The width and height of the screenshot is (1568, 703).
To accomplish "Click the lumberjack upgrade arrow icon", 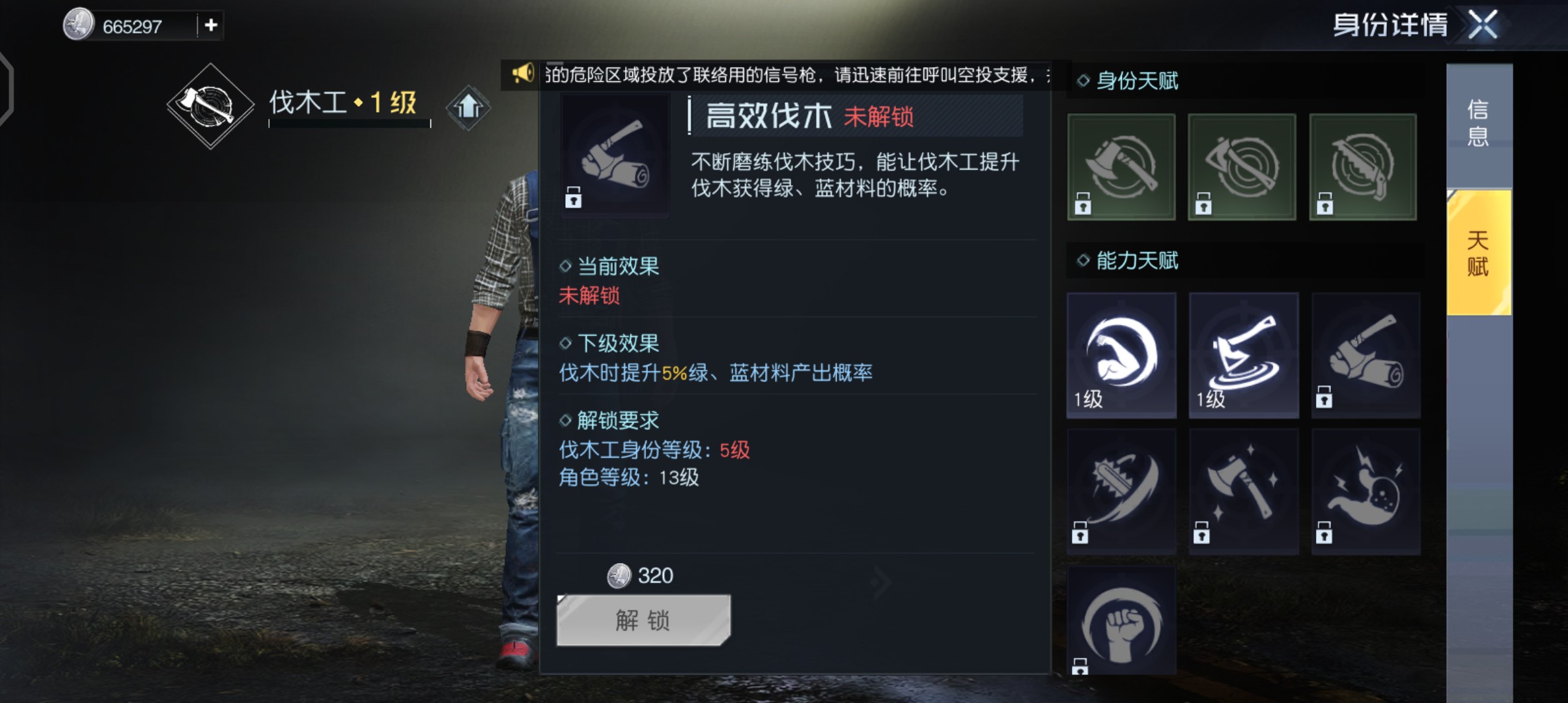I will pos(468,107).
